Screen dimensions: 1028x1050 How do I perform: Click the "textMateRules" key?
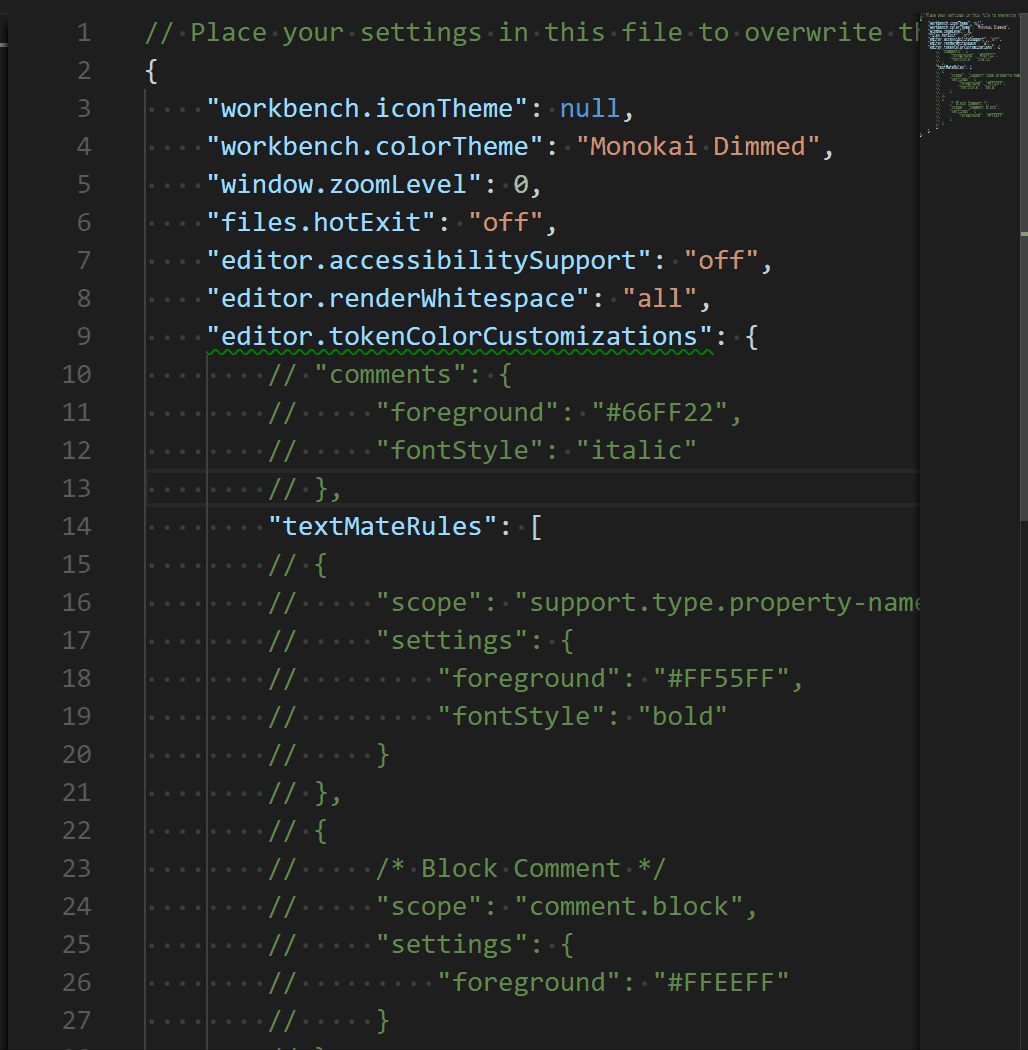(x=382, y=527)
